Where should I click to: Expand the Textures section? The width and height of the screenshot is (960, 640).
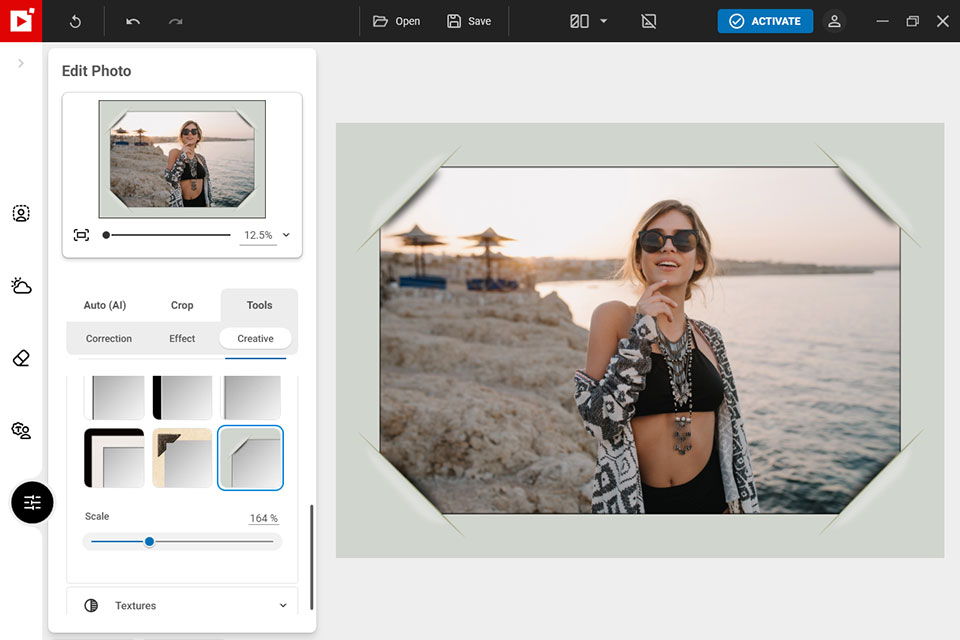[x=182, y=605]
